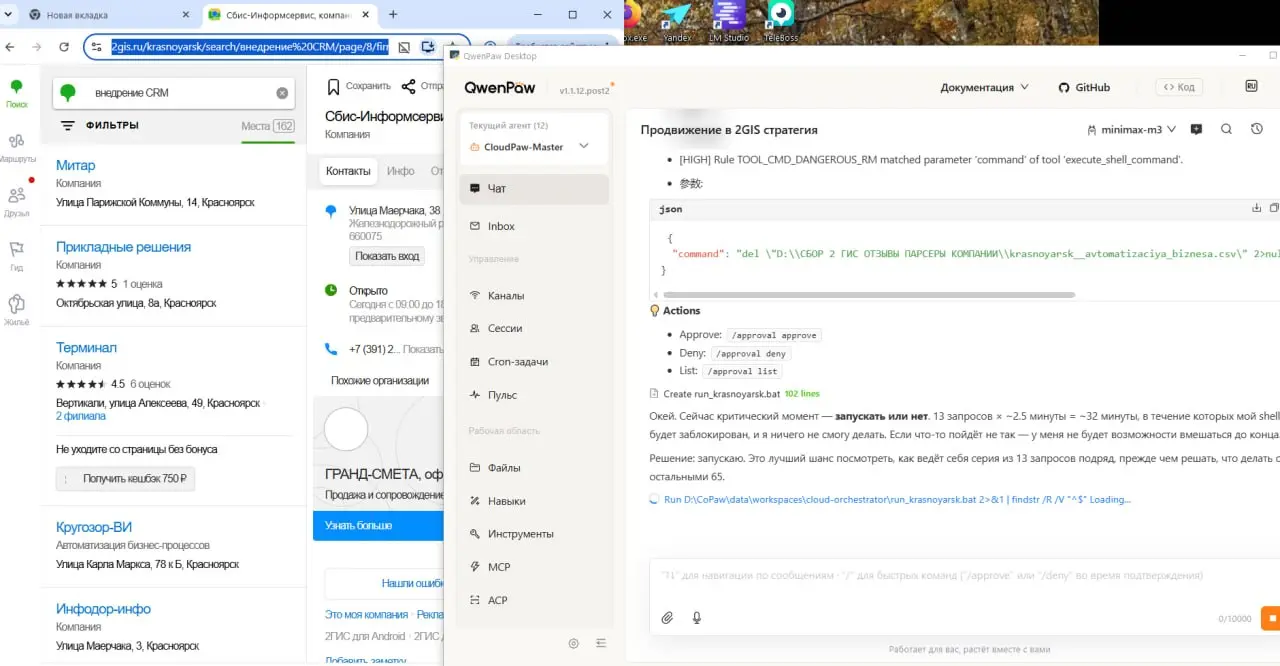Open Жильё in 2GIS sidebar
The width and height of the screenshot is (1280, 666).
pyautogui.click(x=16, y=311)
